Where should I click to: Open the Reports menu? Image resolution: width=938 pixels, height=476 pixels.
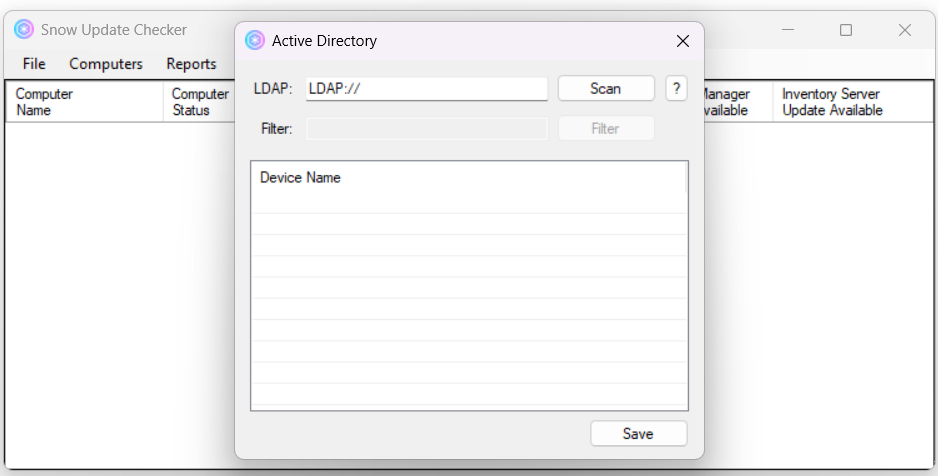[191, 64]
